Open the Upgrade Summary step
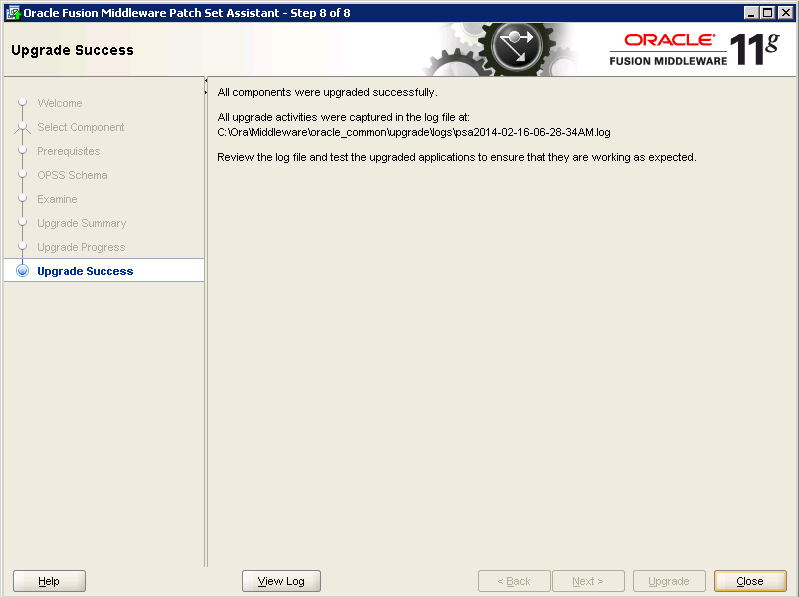Image resolution: width=799 pixels, height=597 pixels. [82, 223]
